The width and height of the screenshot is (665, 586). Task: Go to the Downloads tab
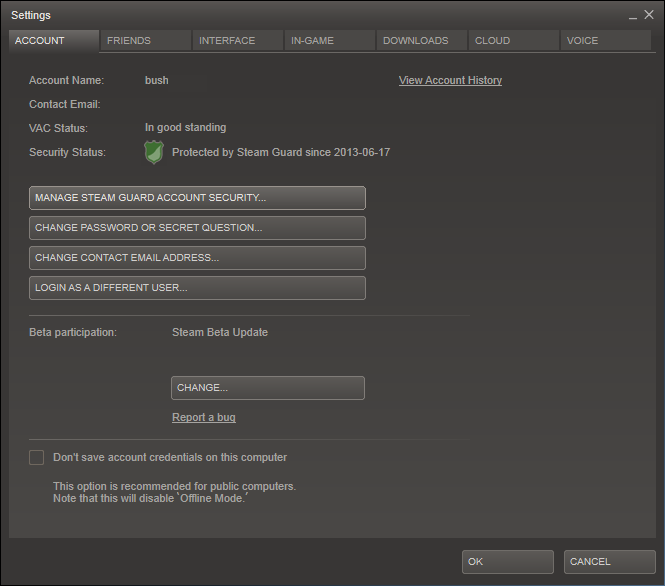(422, 41)
